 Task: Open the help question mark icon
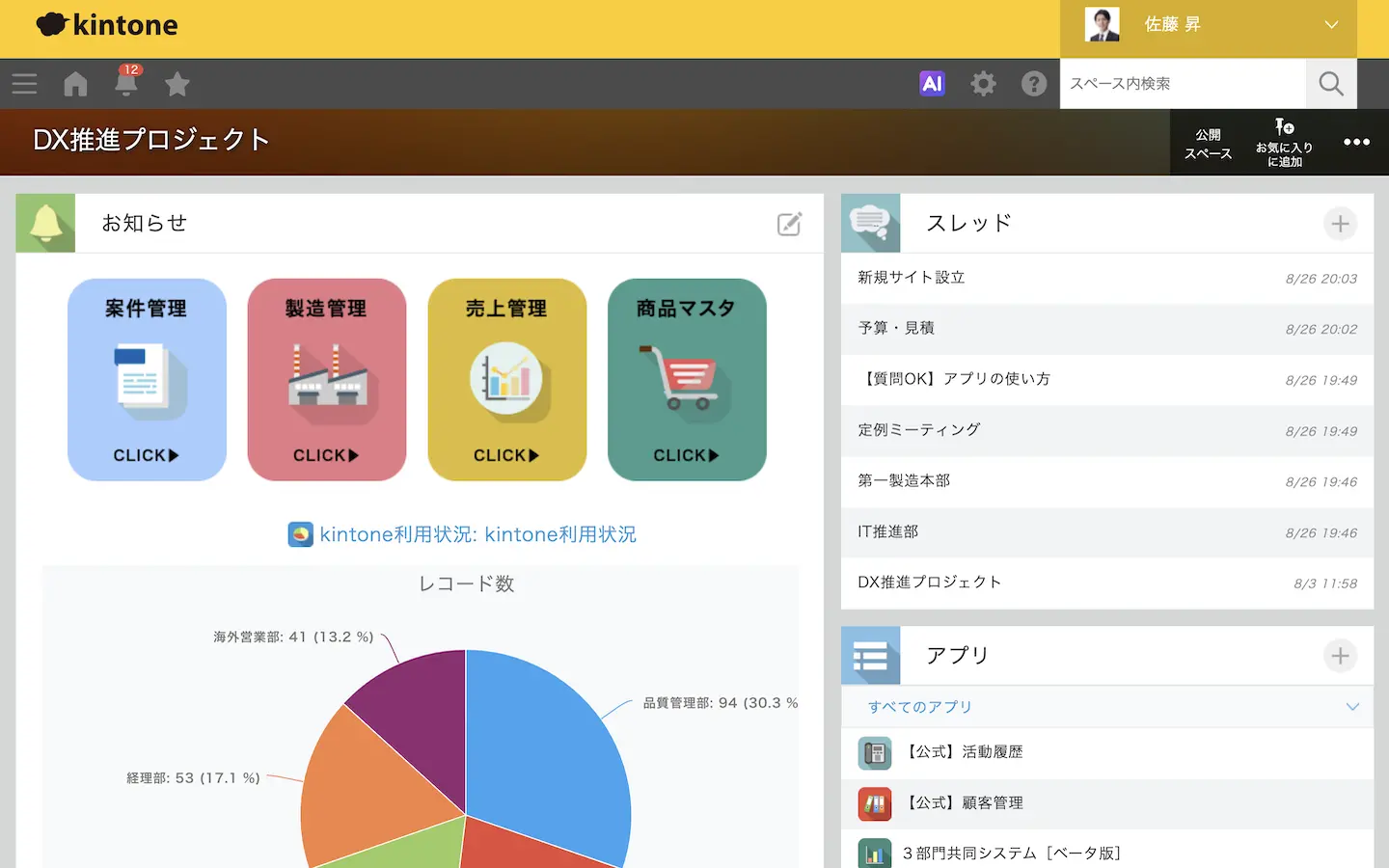pyautogui.click(x=1034, y=84)
